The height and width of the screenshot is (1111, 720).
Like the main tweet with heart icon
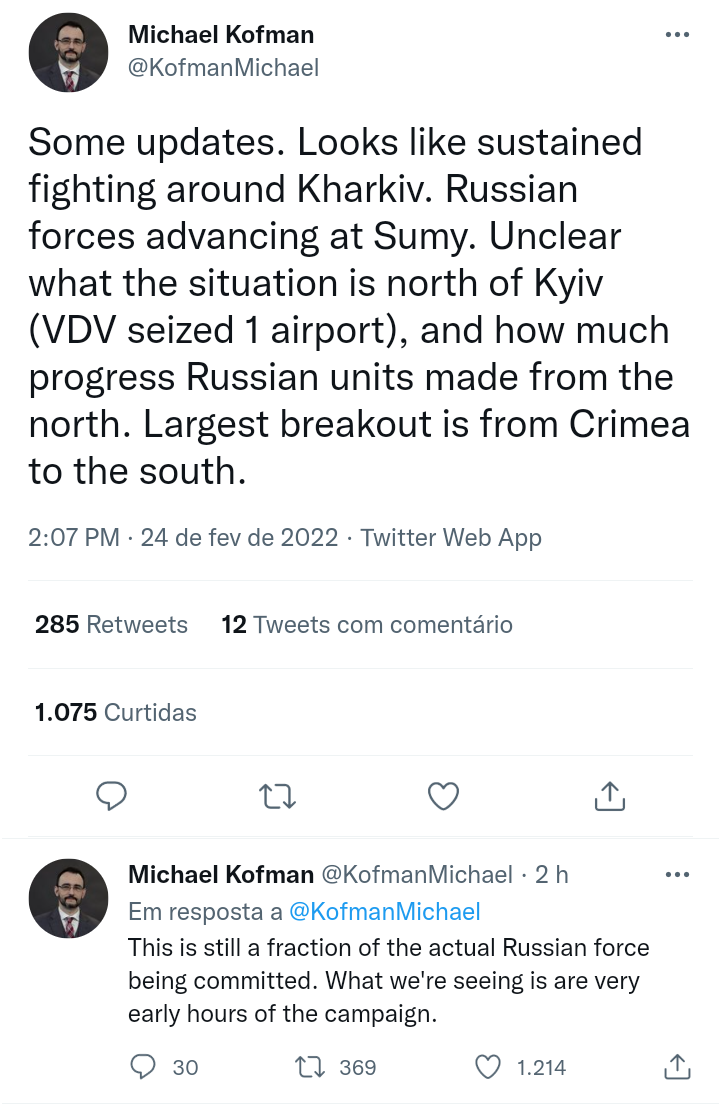pos(443,796)
